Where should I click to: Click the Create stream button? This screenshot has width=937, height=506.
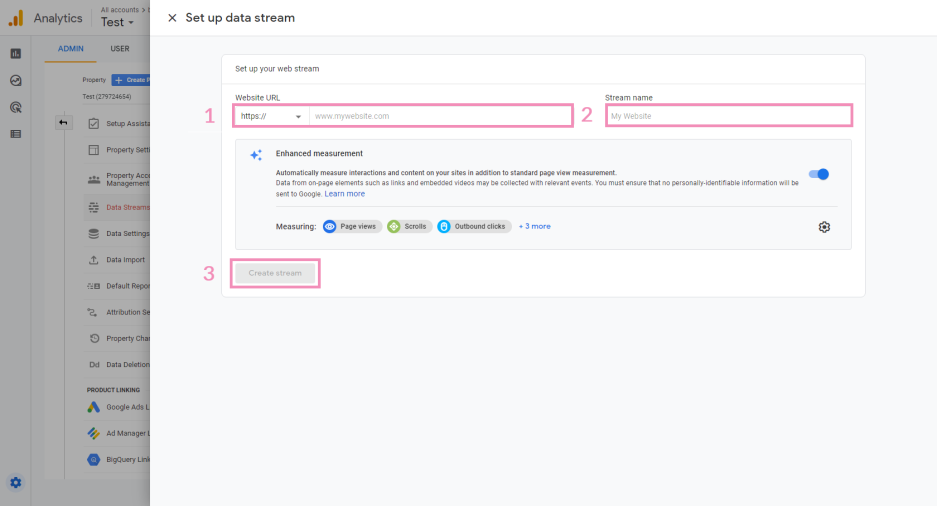pyautogui.click(x=275, y=273)
